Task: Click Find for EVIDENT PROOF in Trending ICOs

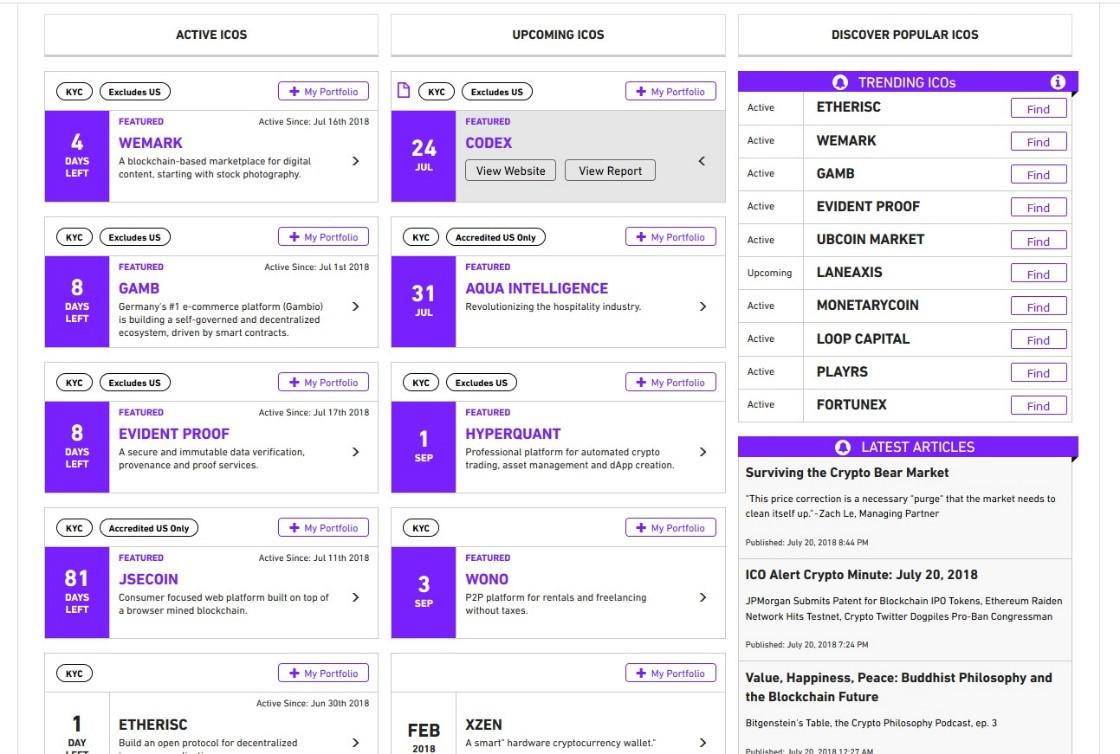Action: click(1039, 207)
